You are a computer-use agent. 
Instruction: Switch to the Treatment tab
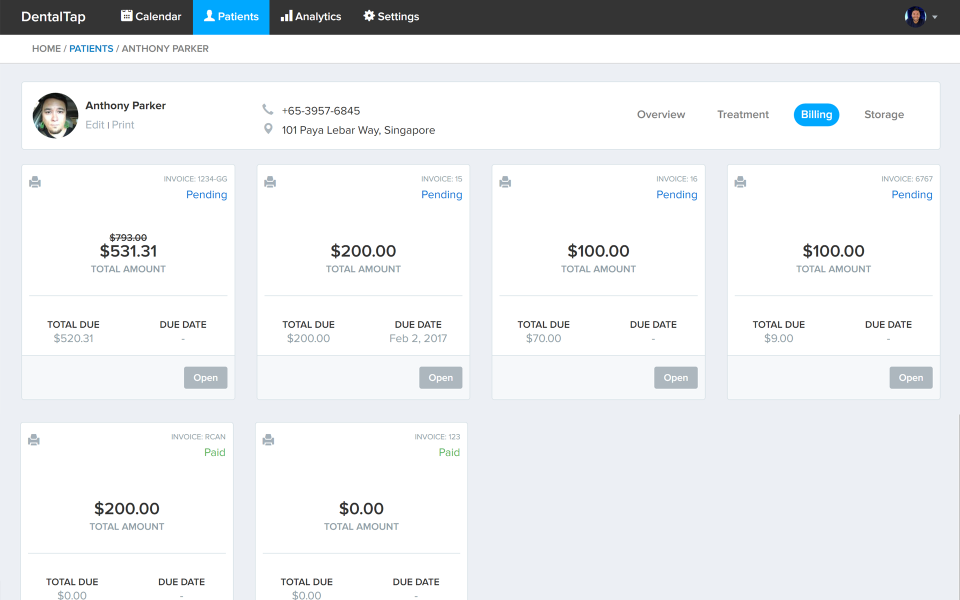click(x=743, y=114)
